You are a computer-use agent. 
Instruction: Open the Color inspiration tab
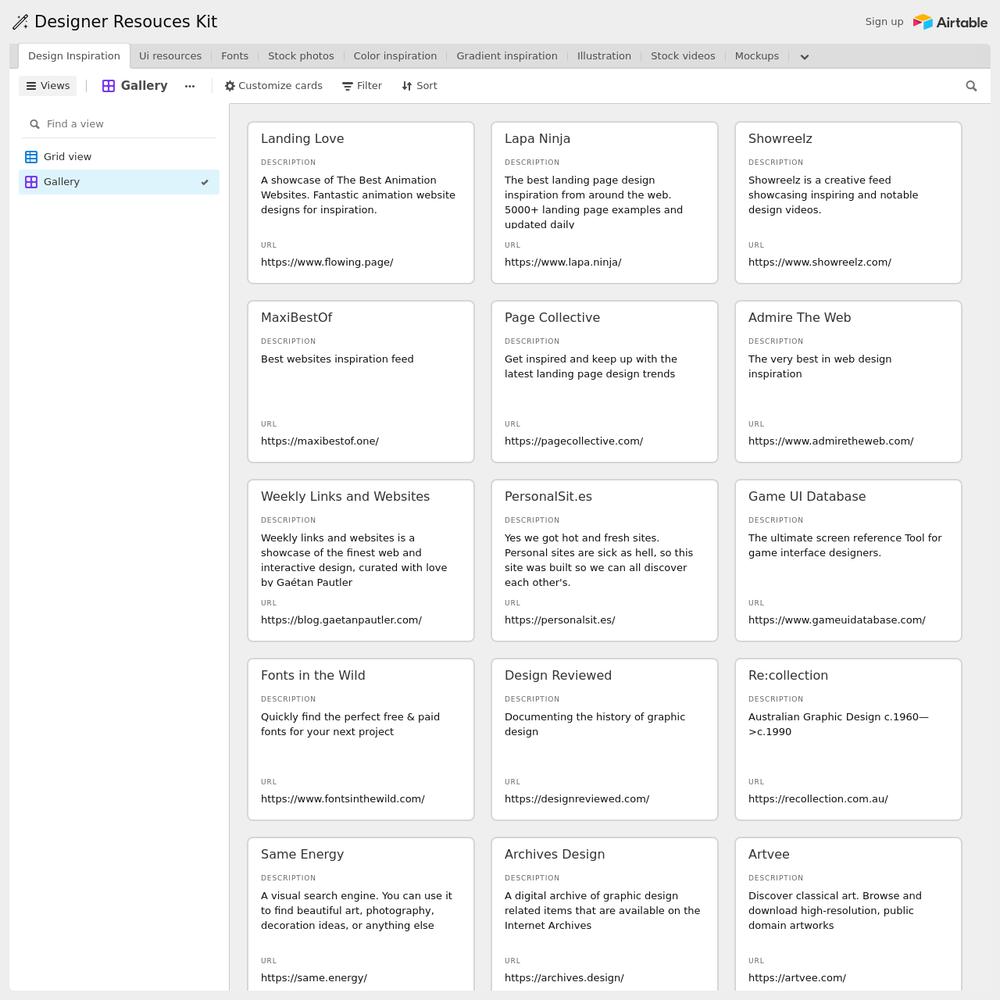(x=395, y=56)
